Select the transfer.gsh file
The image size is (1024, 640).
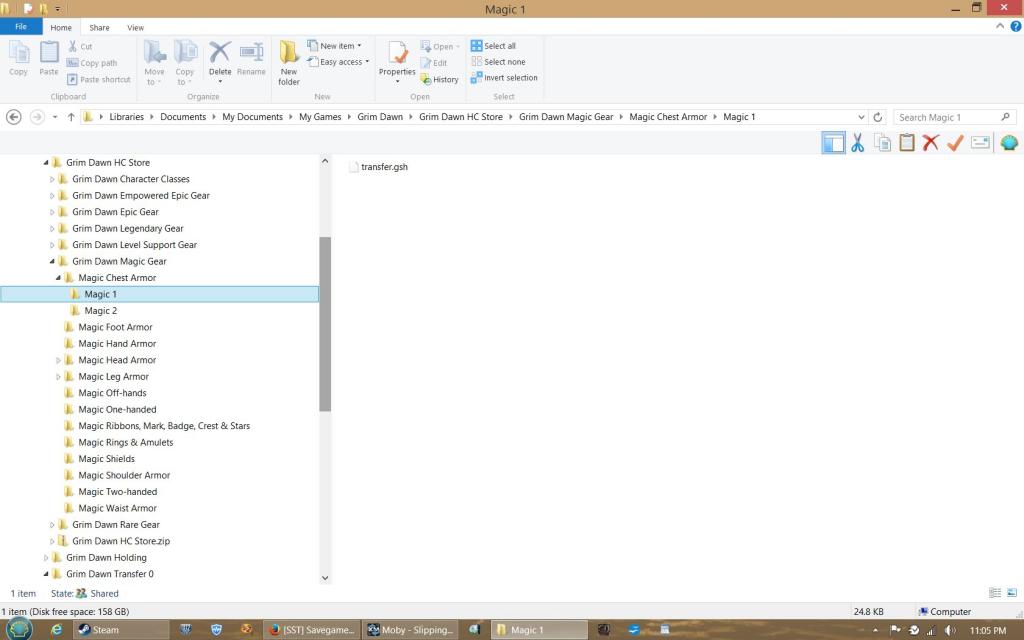(x=379, y=167)
